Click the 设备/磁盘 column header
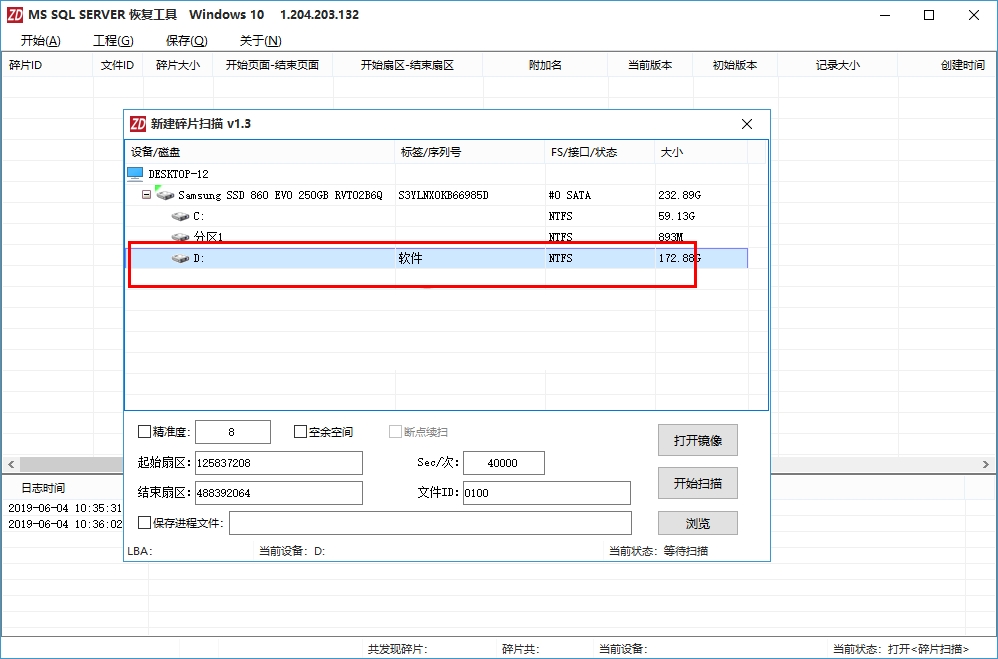The image size is (998, 659). pos(260,152)
